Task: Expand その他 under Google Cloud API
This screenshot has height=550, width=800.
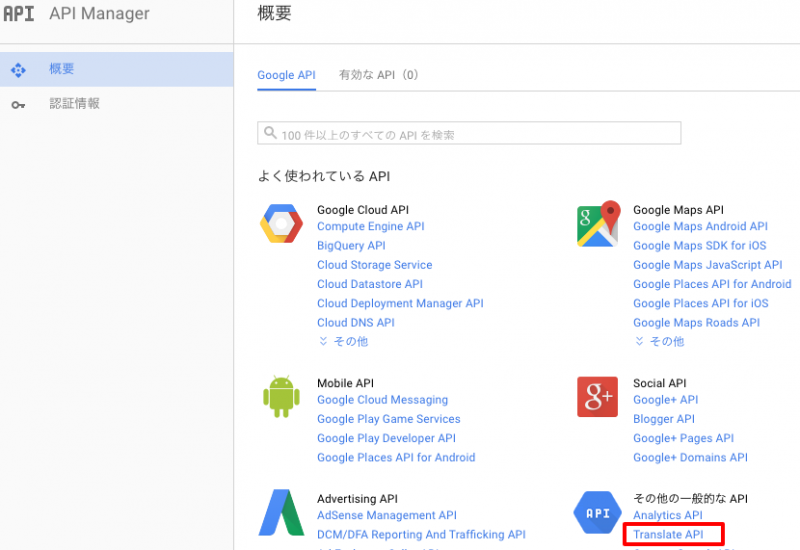Action: point(343,341)
